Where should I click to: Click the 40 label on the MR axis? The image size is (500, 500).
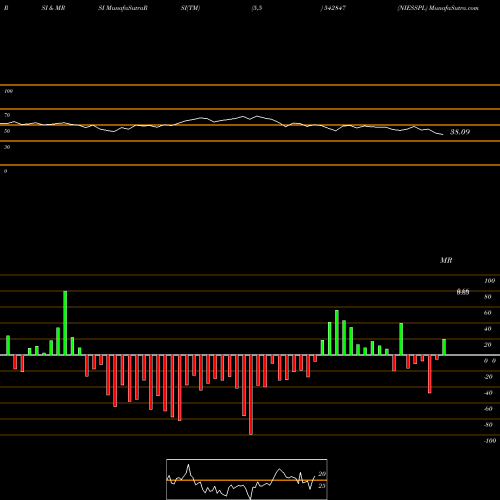[488, 329]
